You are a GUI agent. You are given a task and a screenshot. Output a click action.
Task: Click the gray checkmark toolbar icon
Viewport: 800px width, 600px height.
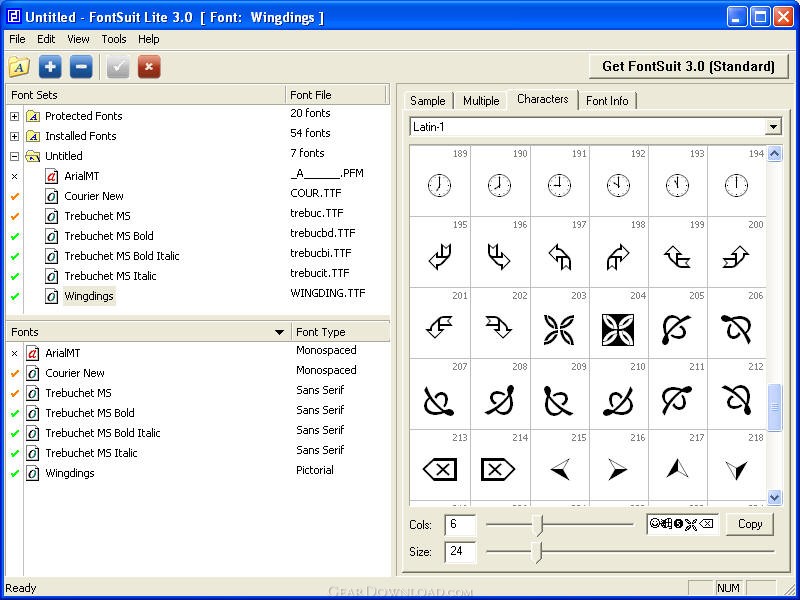[x=118, y=67]
